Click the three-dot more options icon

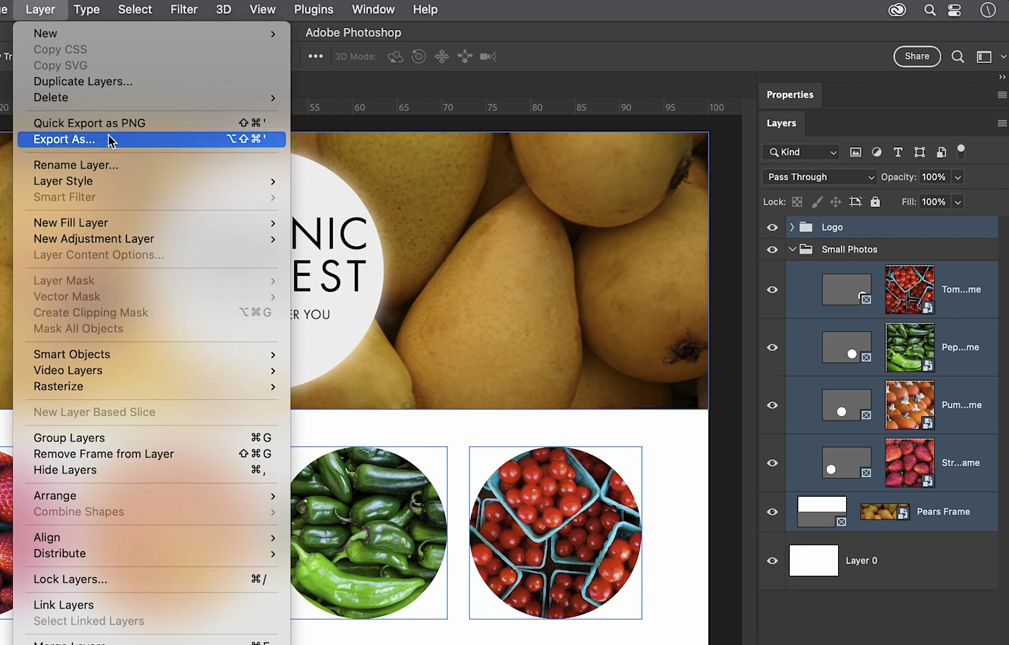click(x=315, y=57)
